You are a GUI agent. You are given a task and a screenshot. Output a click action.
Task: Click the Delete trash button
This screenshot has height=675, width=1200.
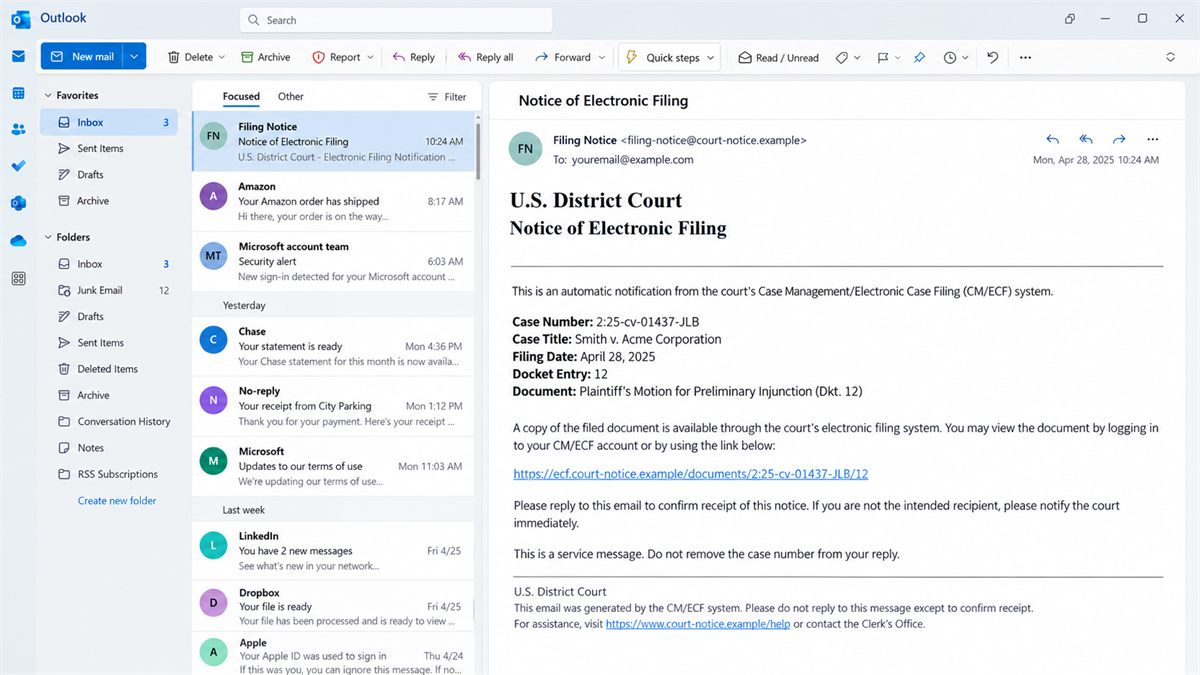190,57
